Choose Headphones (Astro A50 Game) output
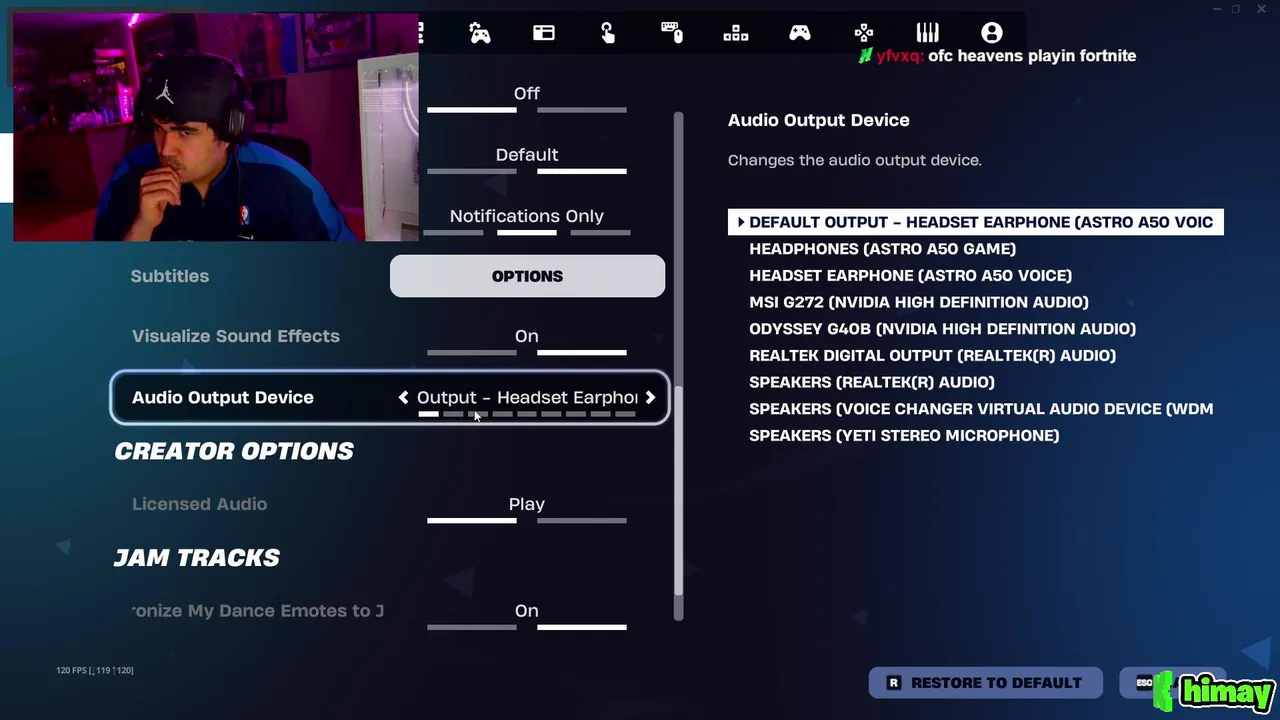 (x=882, y=249)
